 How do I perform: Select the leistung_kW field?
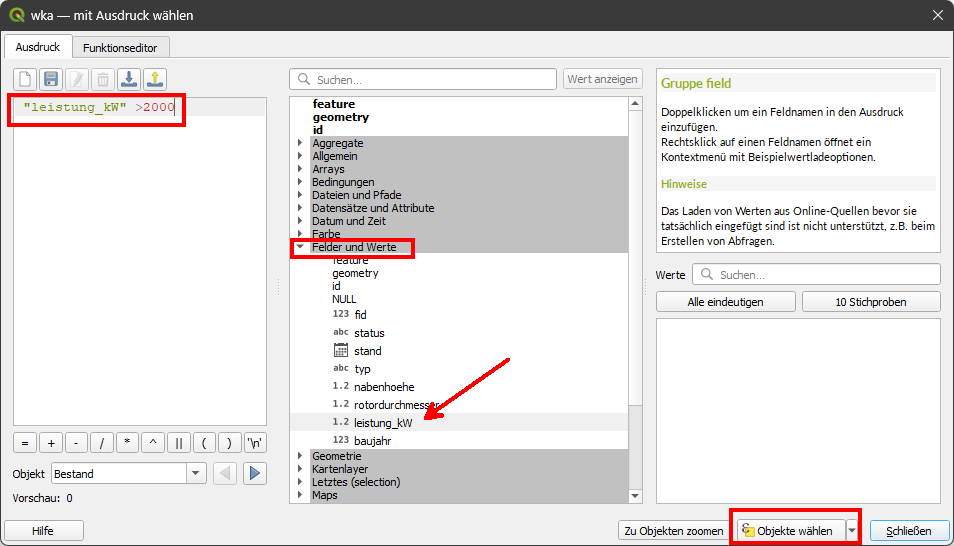click(383, 422)
